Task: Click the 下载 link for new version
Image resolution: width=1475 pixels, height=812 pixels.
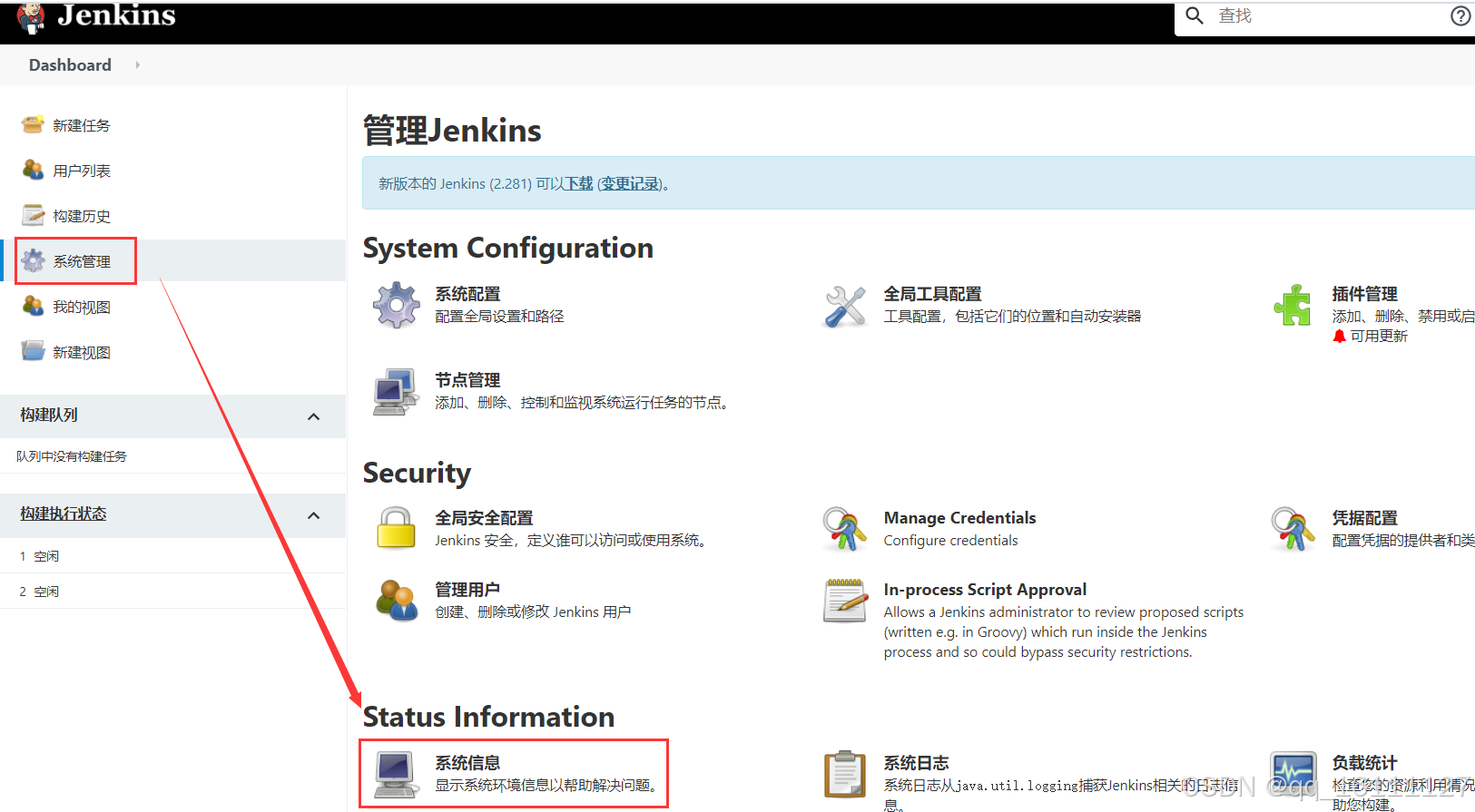Action: [578, 183]
